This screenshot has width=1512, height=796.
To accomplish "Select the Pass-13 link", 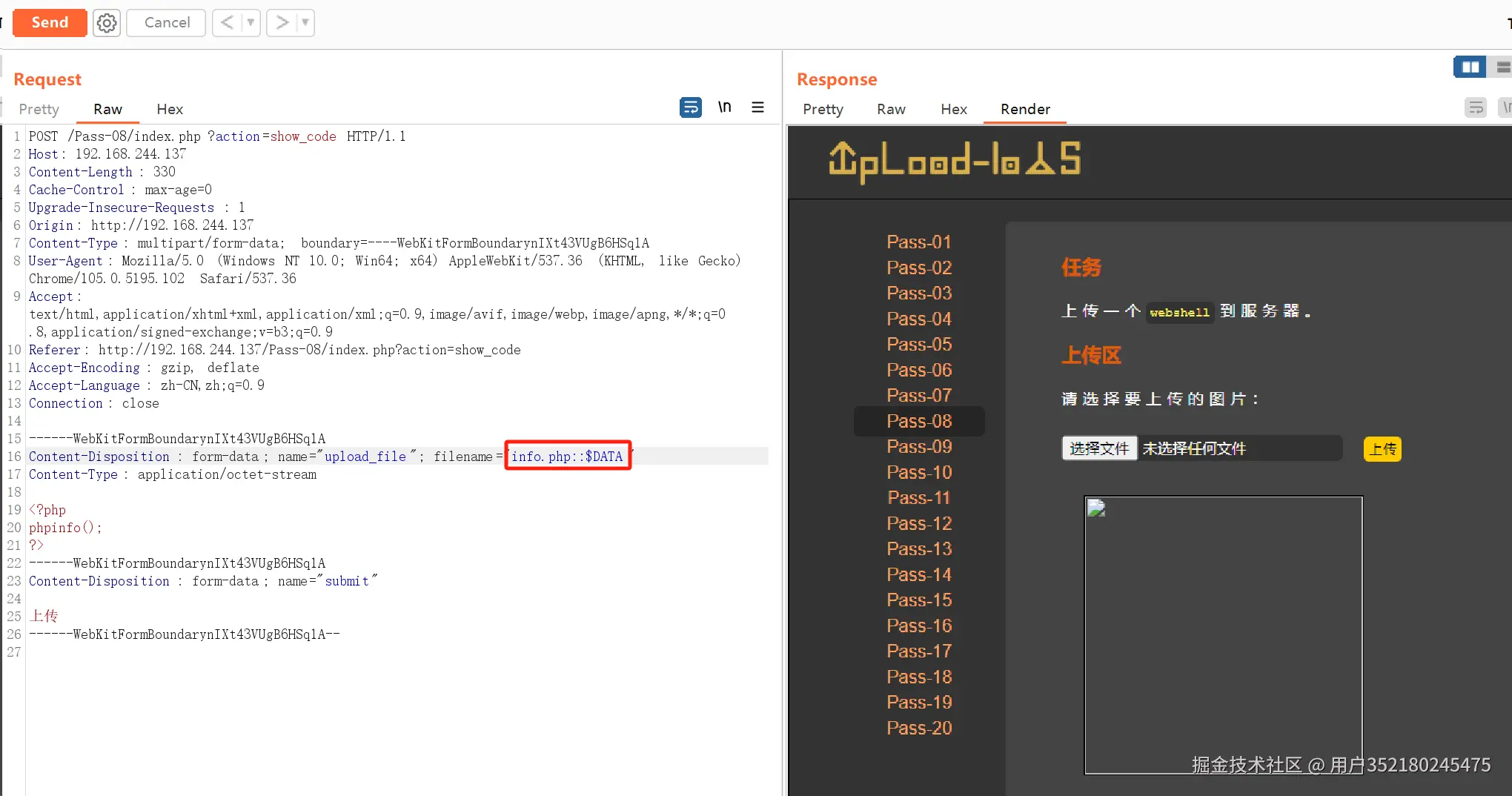I will click(x=919, y=549).
